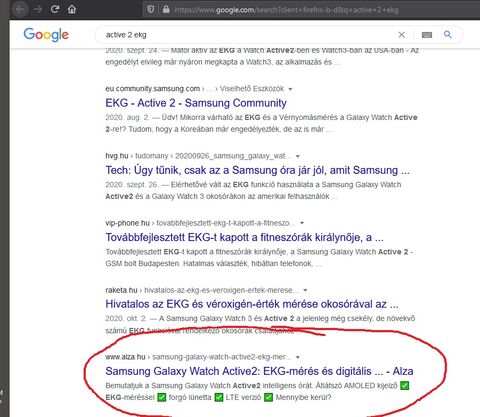Viewport: 480px width, 417px height.
Task: Open the on-screen keyboard input tool
Action: coord(427,35)
